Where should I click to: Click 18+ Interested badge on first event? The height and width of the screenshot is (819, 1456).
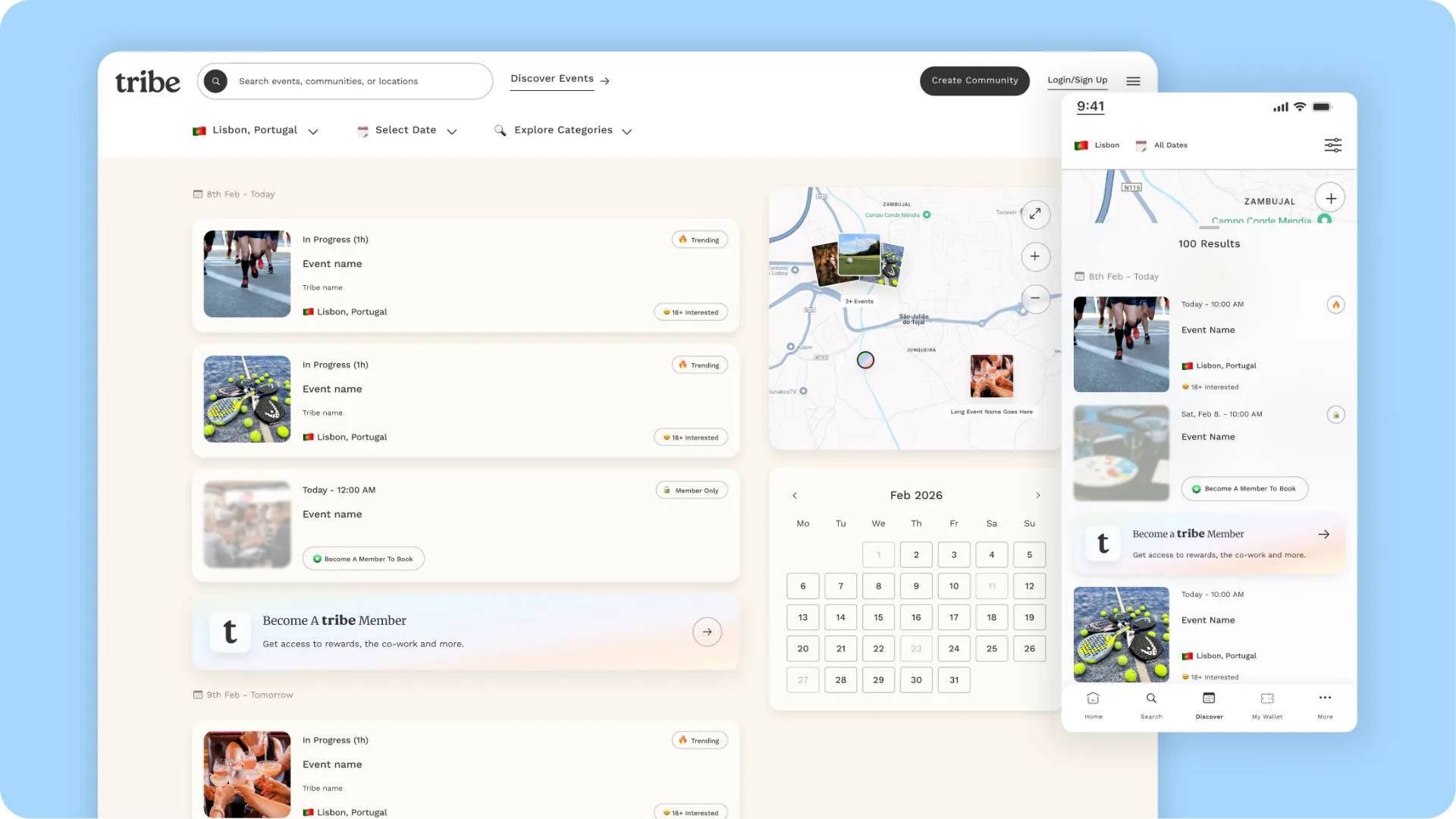(x=691, y=312)
